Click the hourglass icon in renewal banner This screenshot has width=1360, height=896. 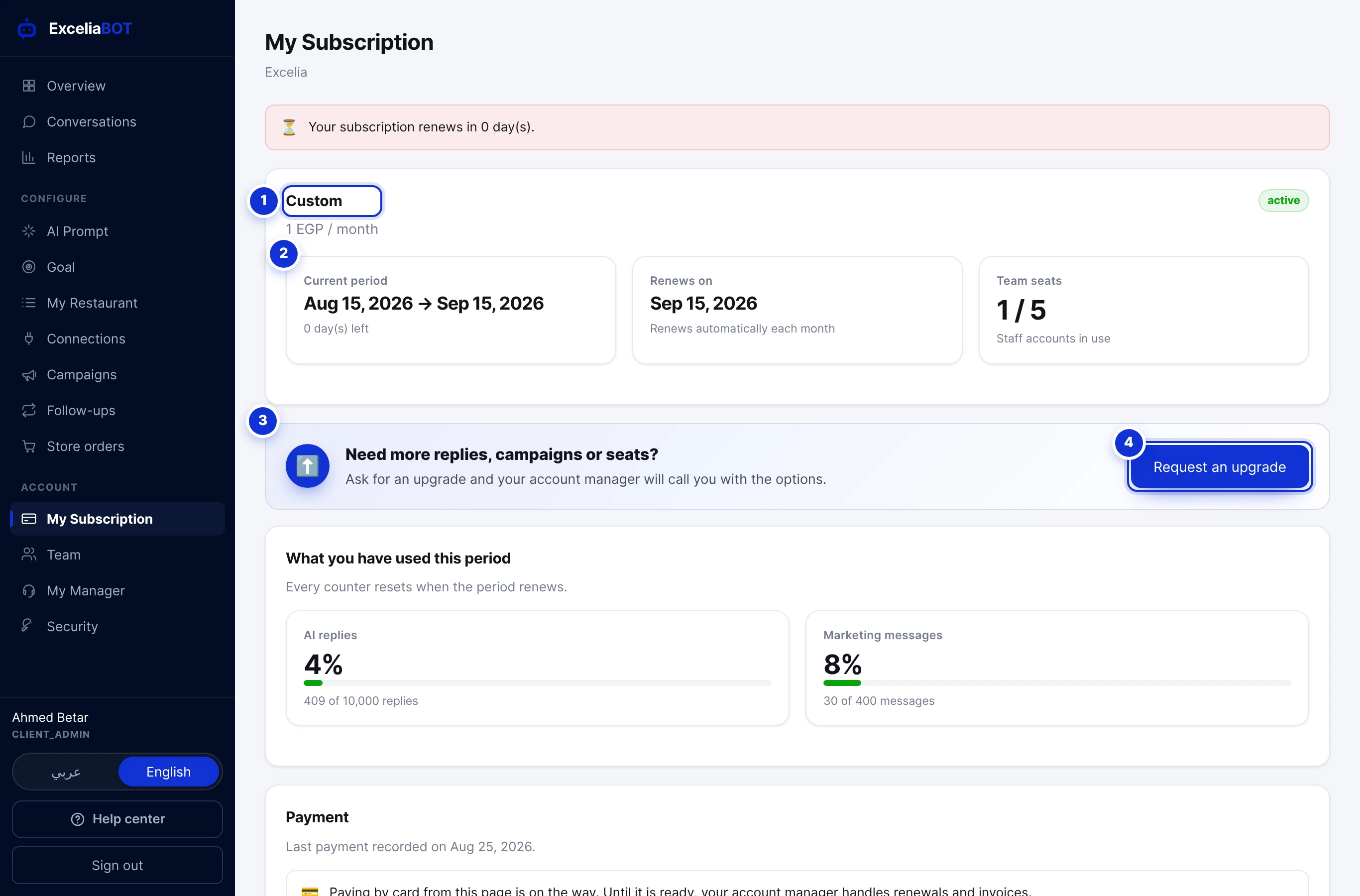289,127
